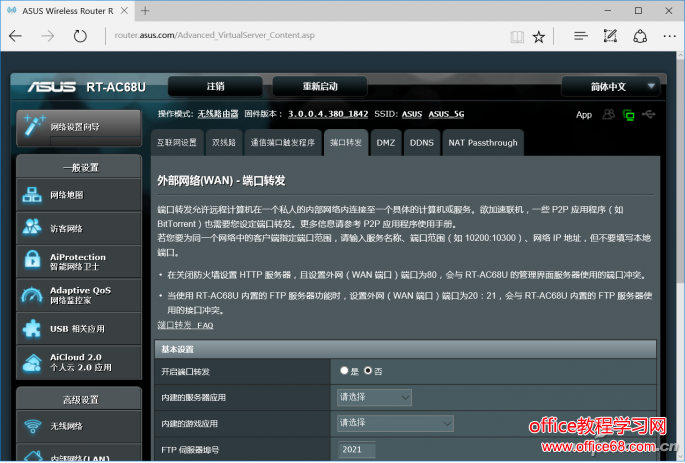
Task: Select 否 to disable port forwarding
Action: [368, 371]
